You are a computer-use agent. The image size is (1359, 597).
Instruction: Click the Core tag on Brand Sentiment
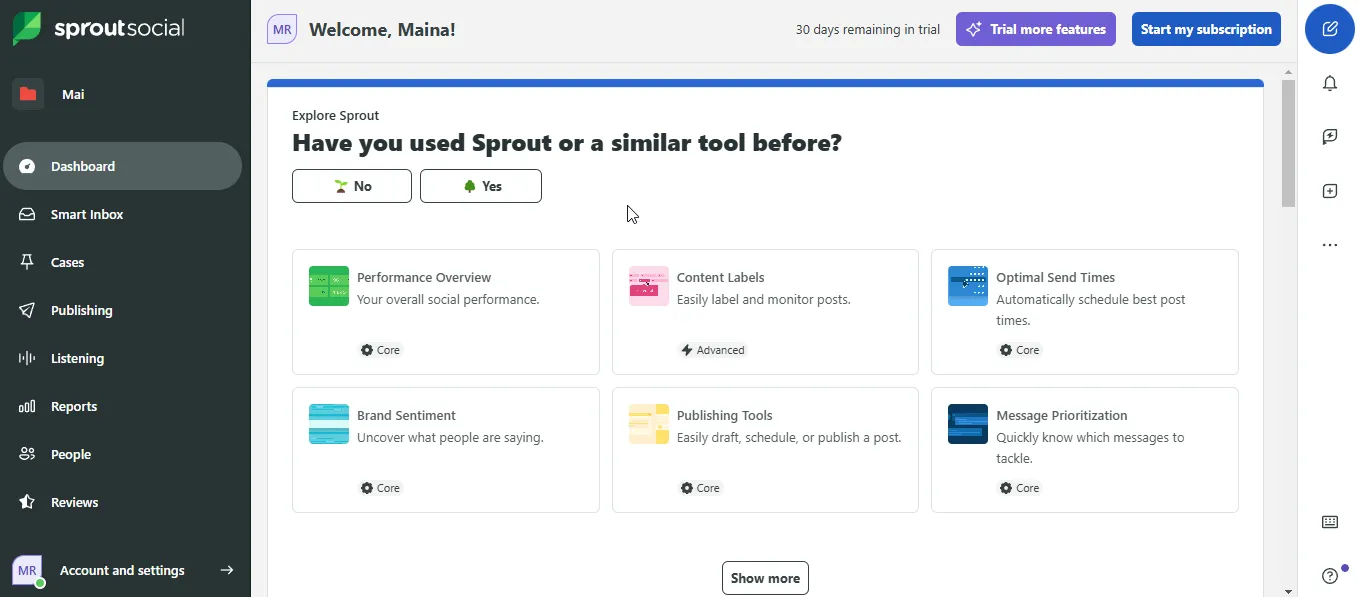(381, 488)
